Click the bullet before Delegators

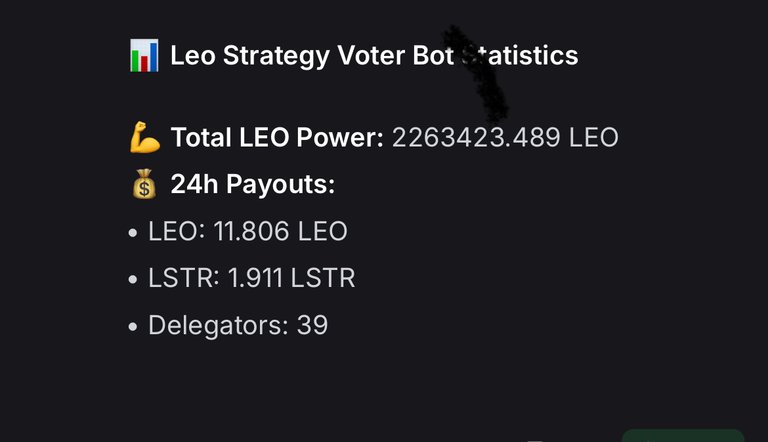133,326
